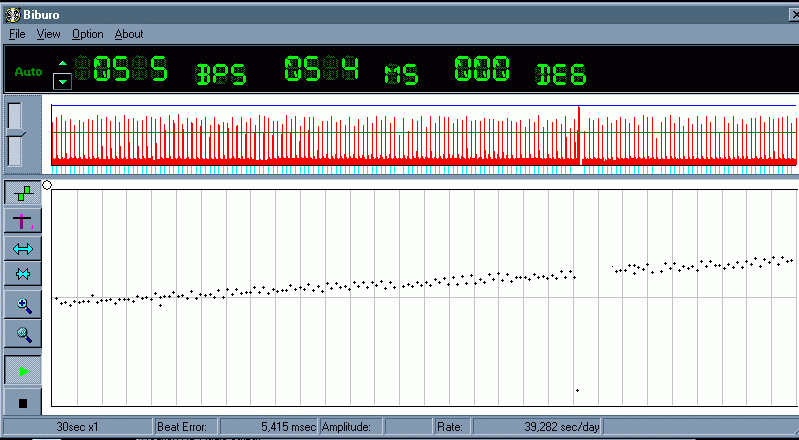Adjust the vertical threshold slider handle

[15, 133]
